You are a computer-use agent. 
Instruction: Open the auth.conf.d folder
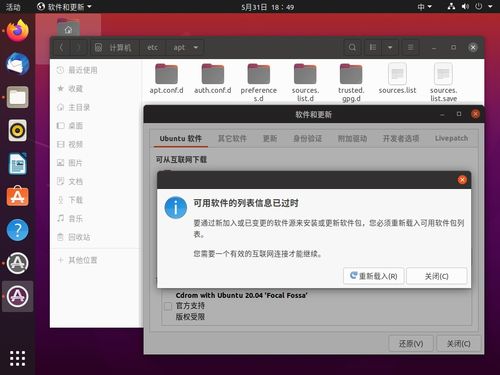pos(213,79)
